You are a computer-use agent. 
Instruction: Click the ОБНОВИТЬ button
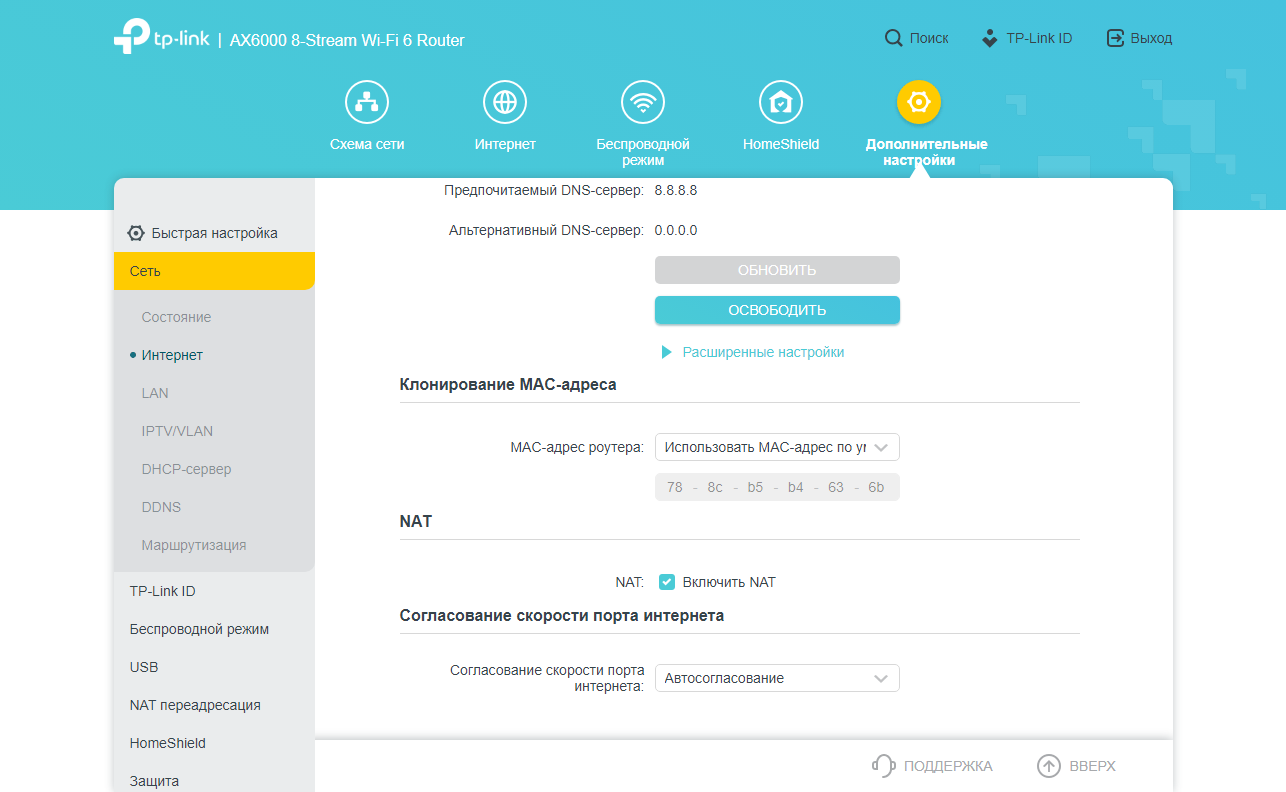(777, 270)
